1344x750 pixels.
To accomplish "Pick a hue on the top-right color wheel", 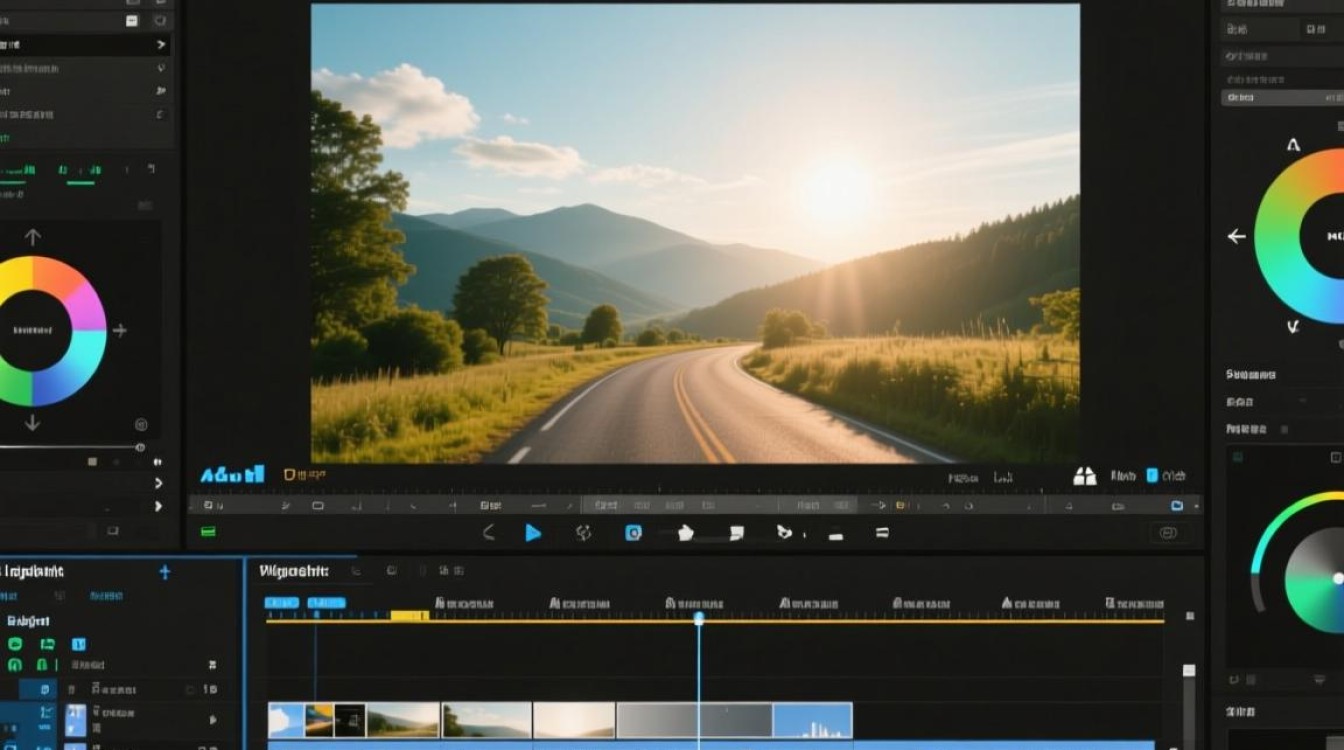I will (1280, 237).
